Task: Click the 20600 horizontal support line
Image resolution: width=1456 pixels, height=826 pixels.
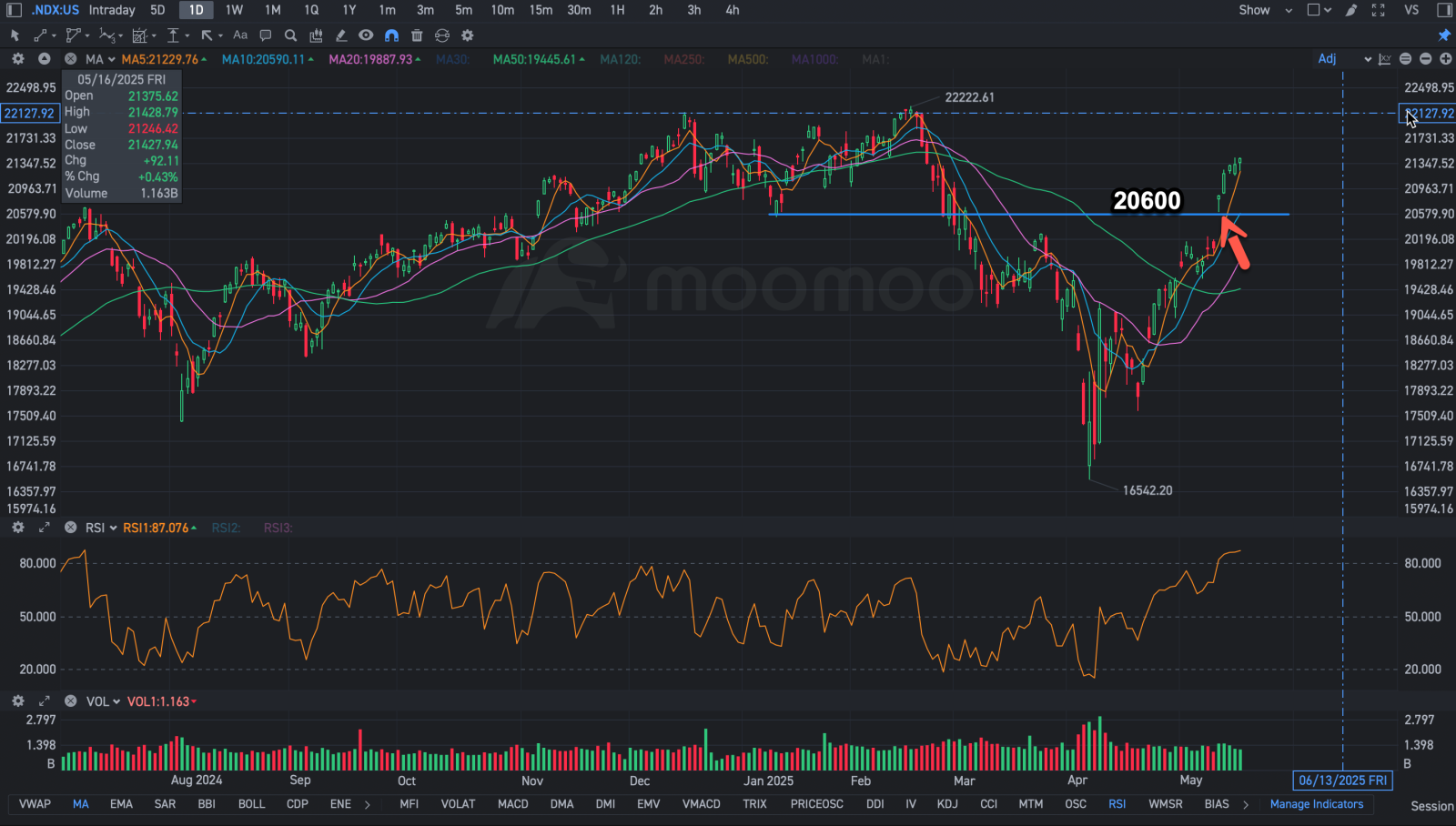Action: pos(1029,215)
